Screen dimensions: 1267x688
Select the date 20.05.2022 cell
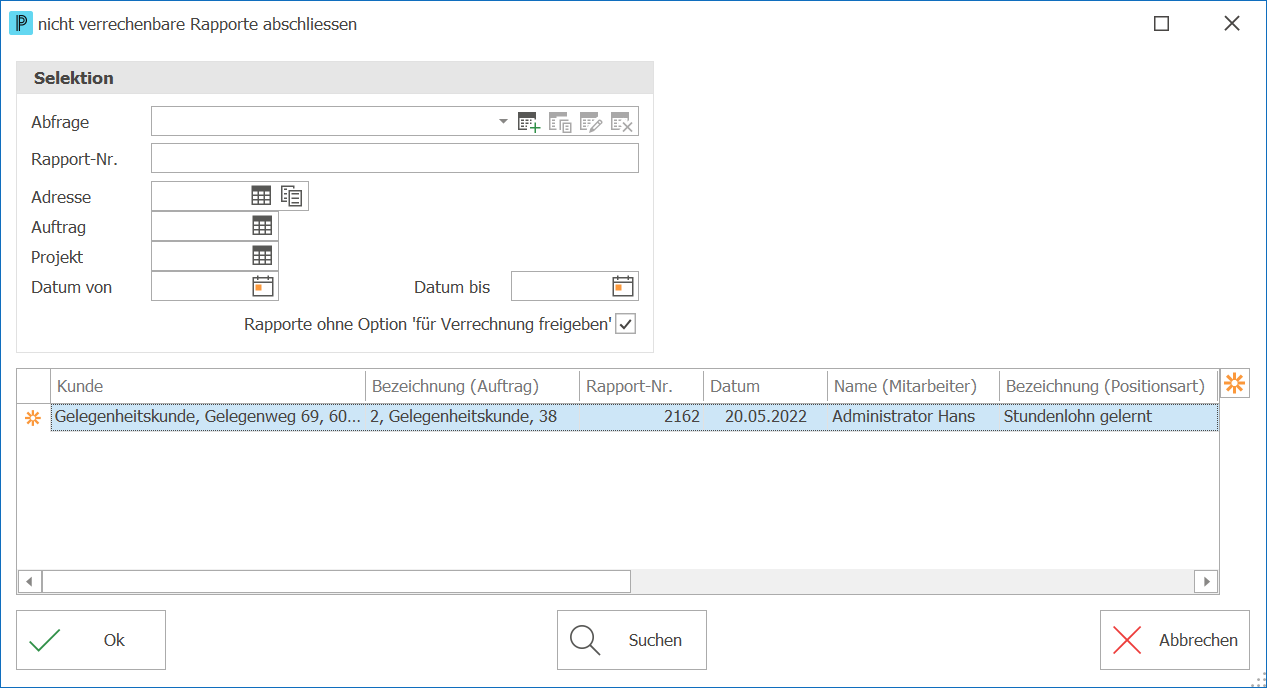pyautogui.click(x=766, y=416)
